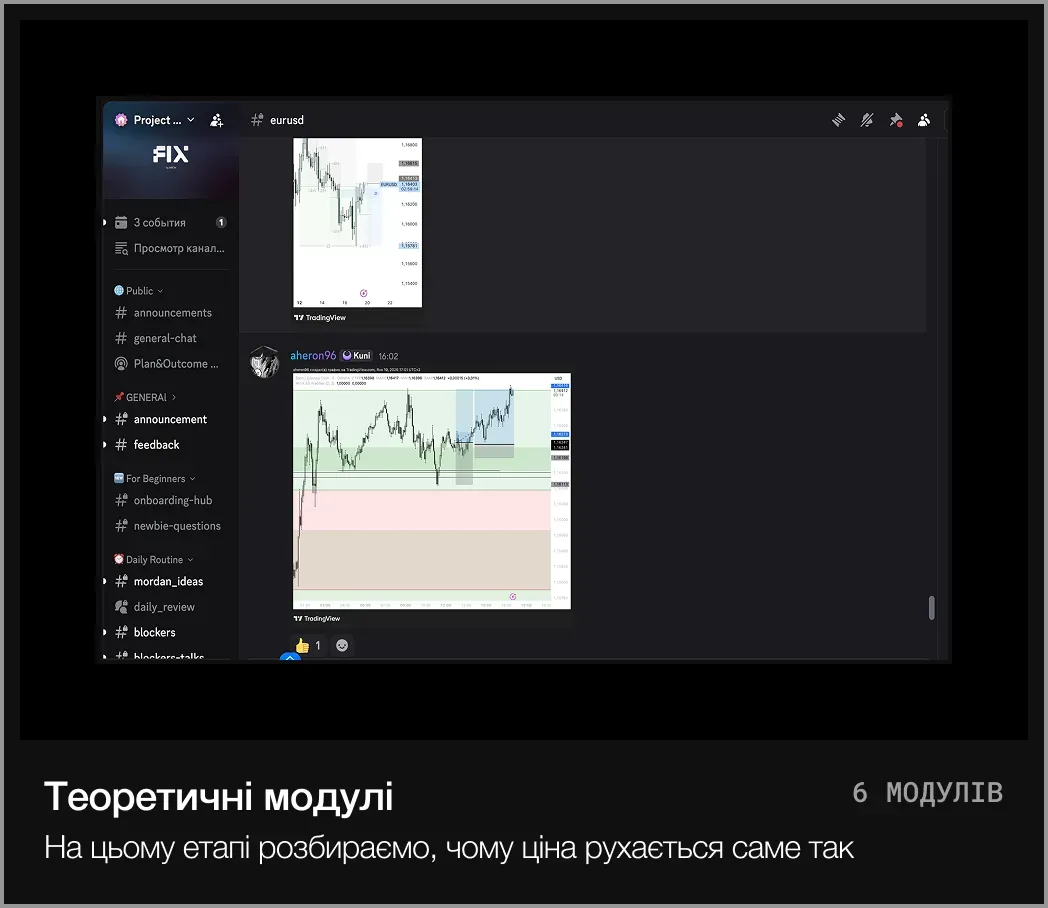Show the member list icon
This screenshot has height=908, width=1048.
coord(924,120)
